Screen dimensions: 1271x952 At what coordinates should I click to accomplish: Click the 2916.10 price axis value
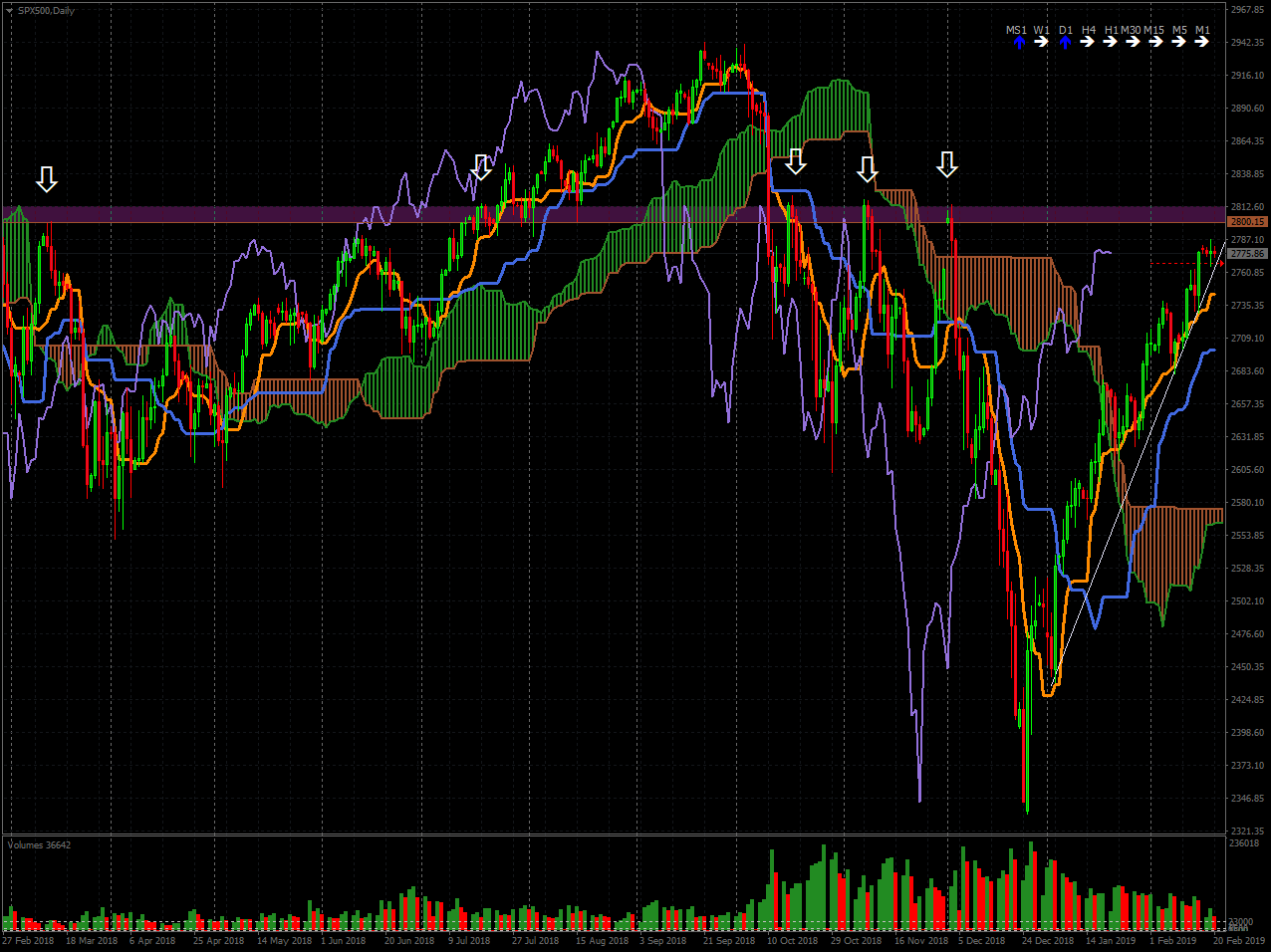pos(1247,76)
